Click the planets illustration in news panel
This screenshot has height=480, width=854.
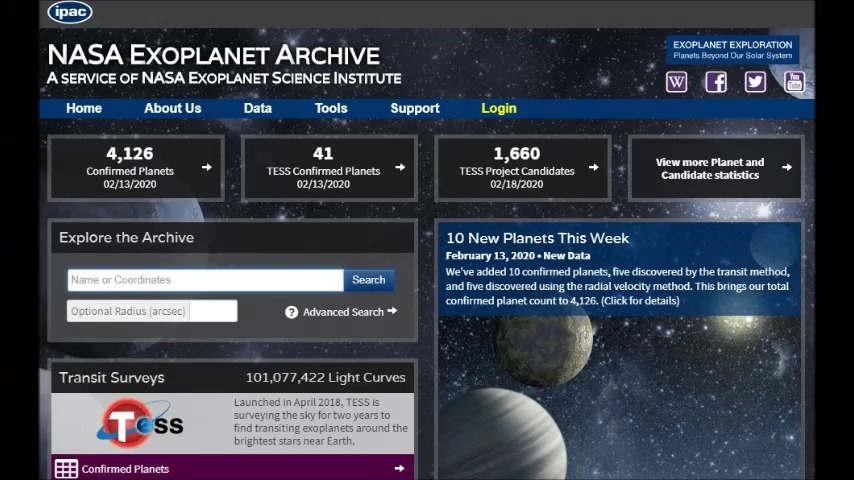[619, 397]
